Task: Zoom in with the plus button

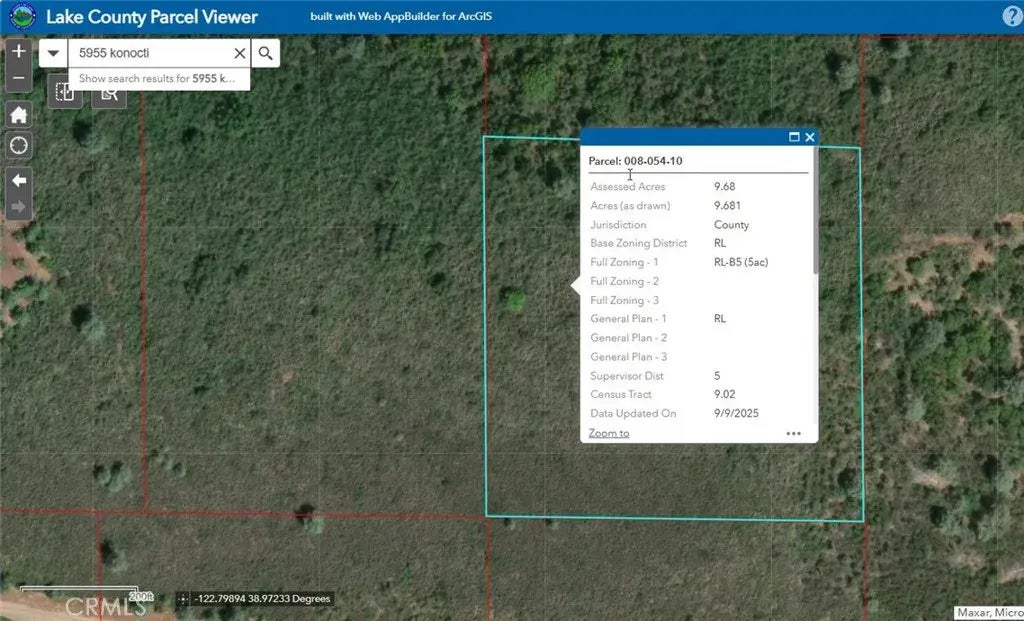Action: coord(19,52)
